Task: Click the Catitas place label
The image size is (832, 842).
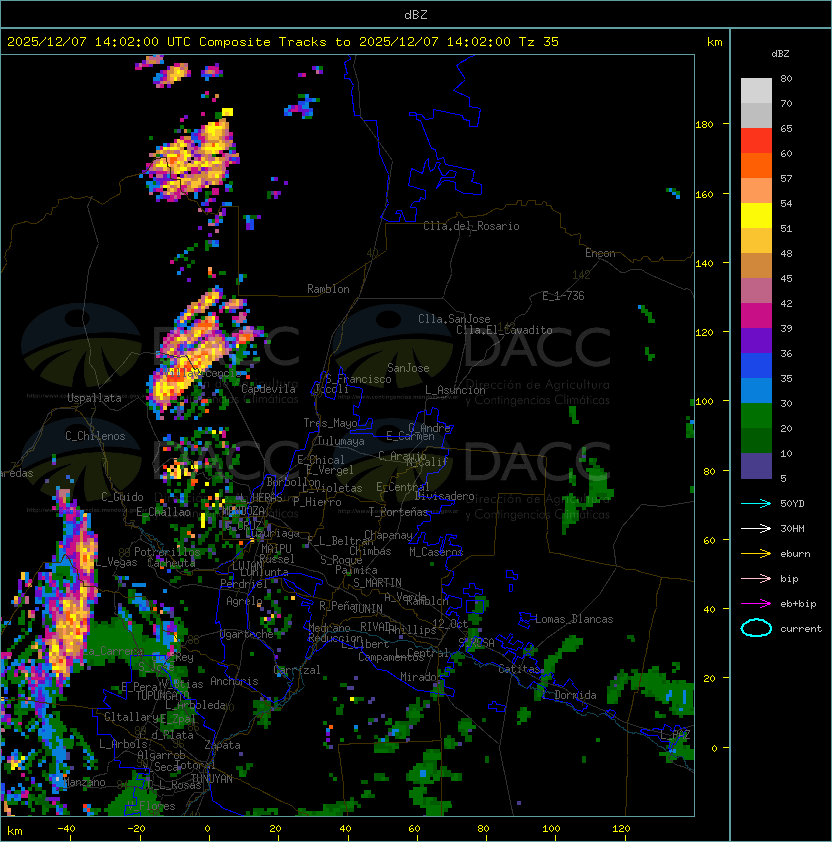Action: point(519,669)
